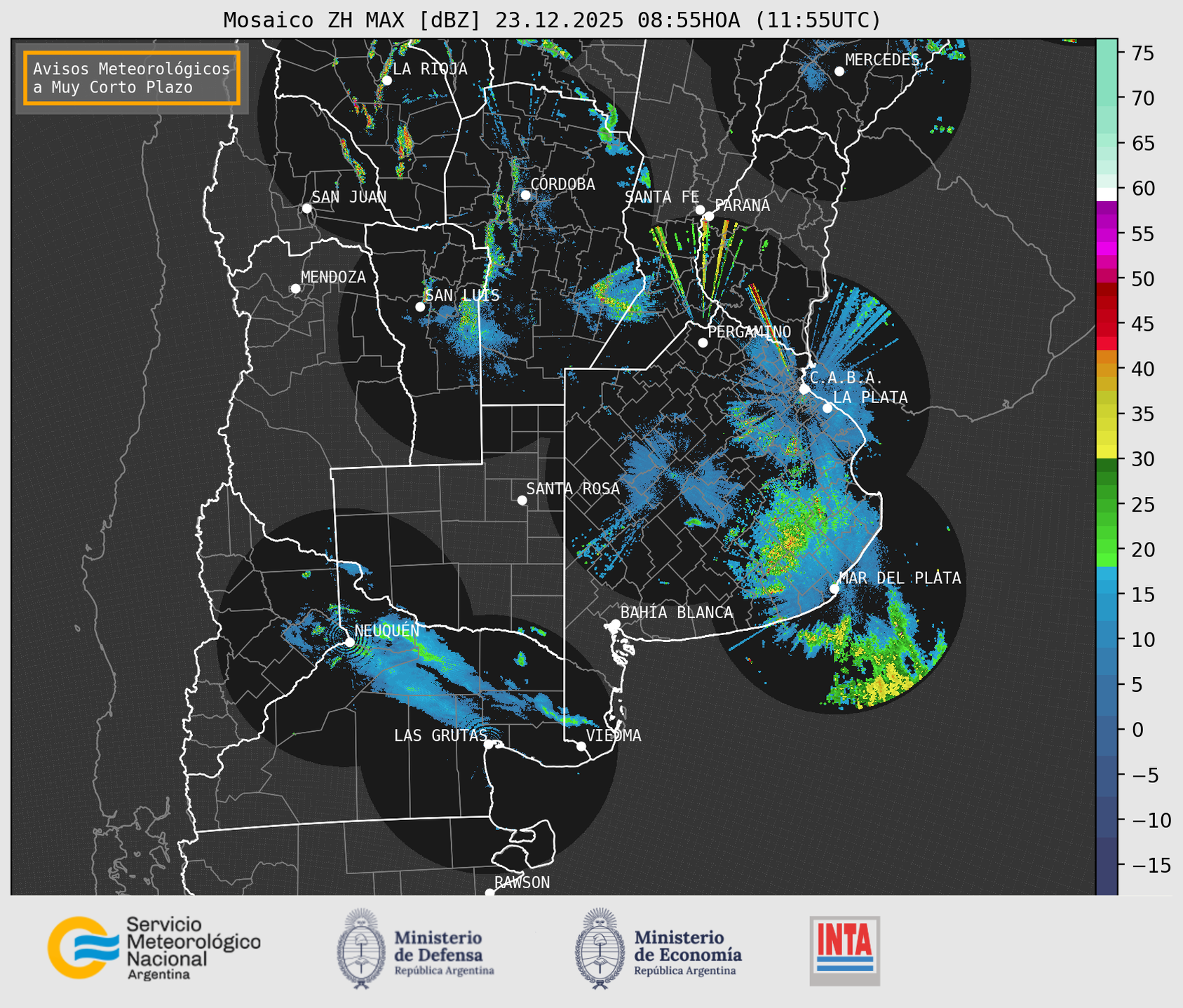1183x1008 pixels.
Task: Click the SANTA FE city marker dot
Action: [700, 210]
